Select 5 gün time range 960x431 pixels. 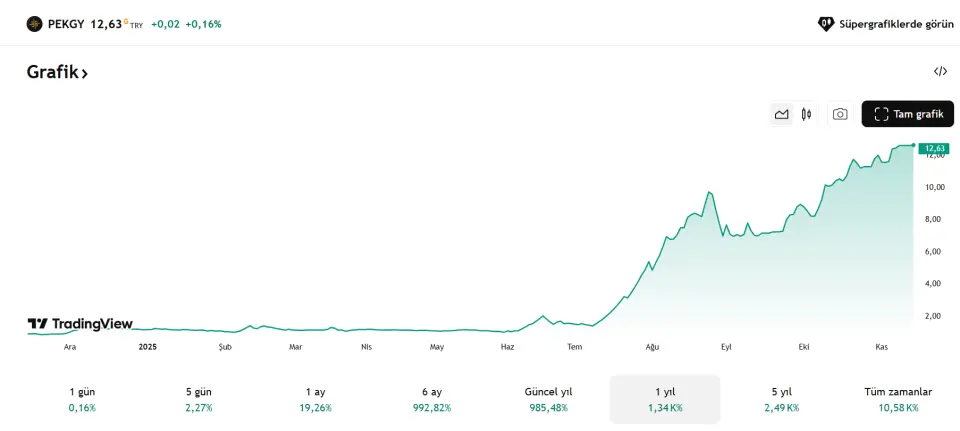[198, 399]
